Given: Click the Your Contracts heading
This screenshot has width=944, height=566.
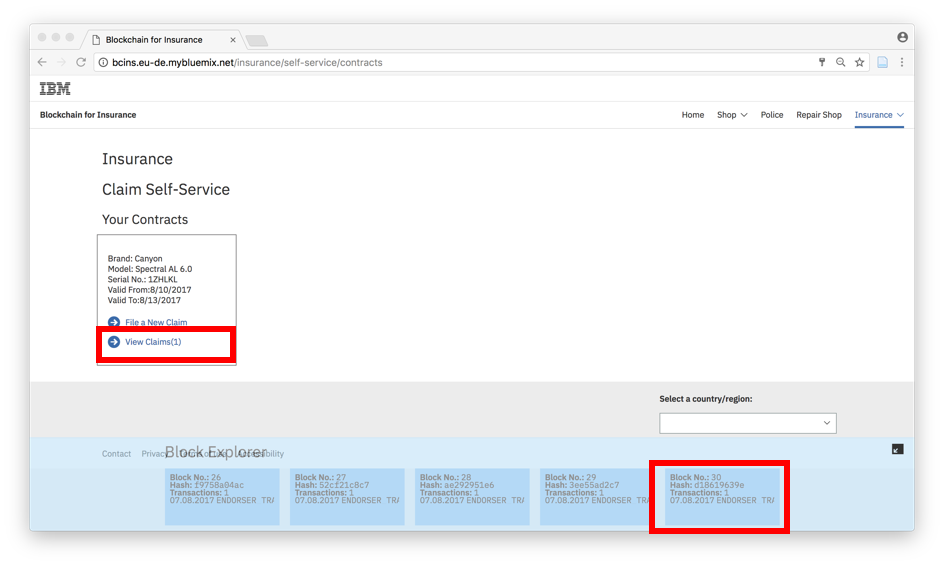Looking at the screenshot, I should (145, 220).
